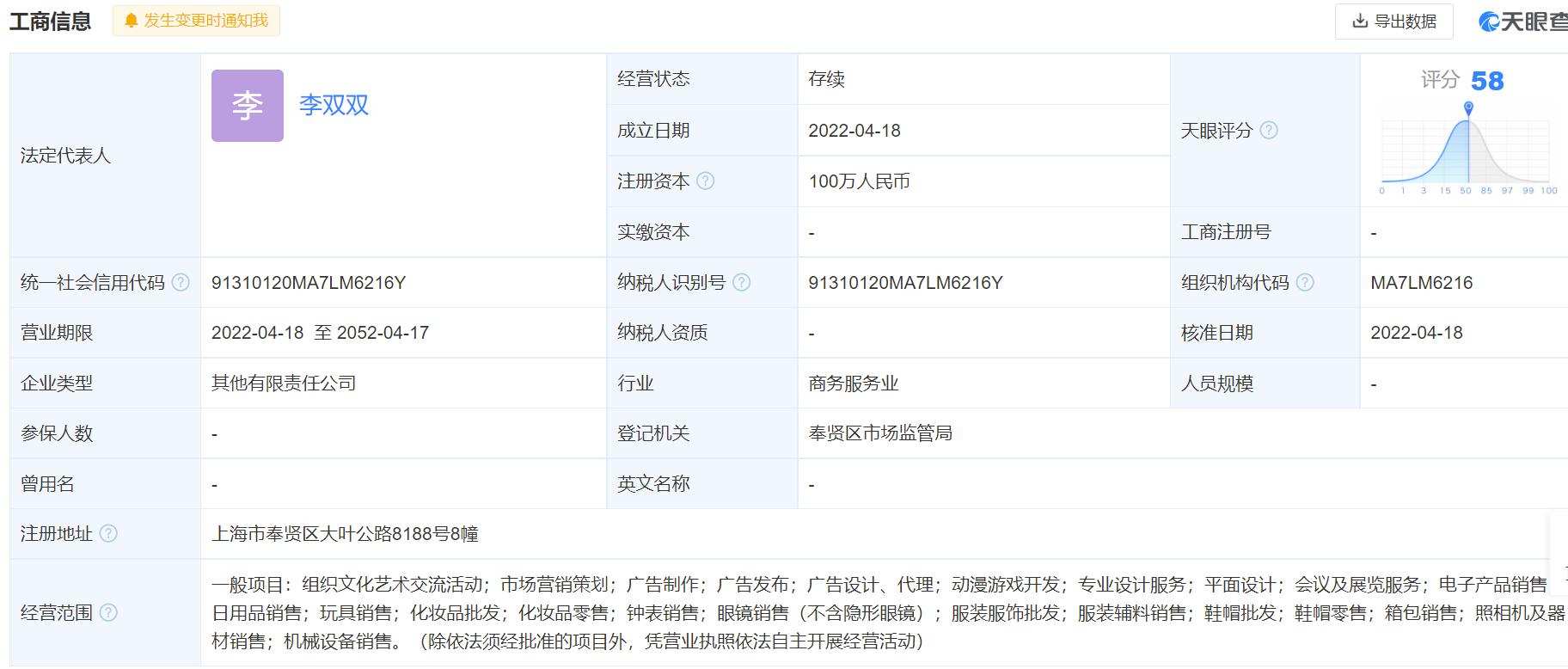Image resolution: width=1568 pixels, height=669 pixels.
Task: Click the 发生变更时通知我 notification button
Action: pos(196,21)
